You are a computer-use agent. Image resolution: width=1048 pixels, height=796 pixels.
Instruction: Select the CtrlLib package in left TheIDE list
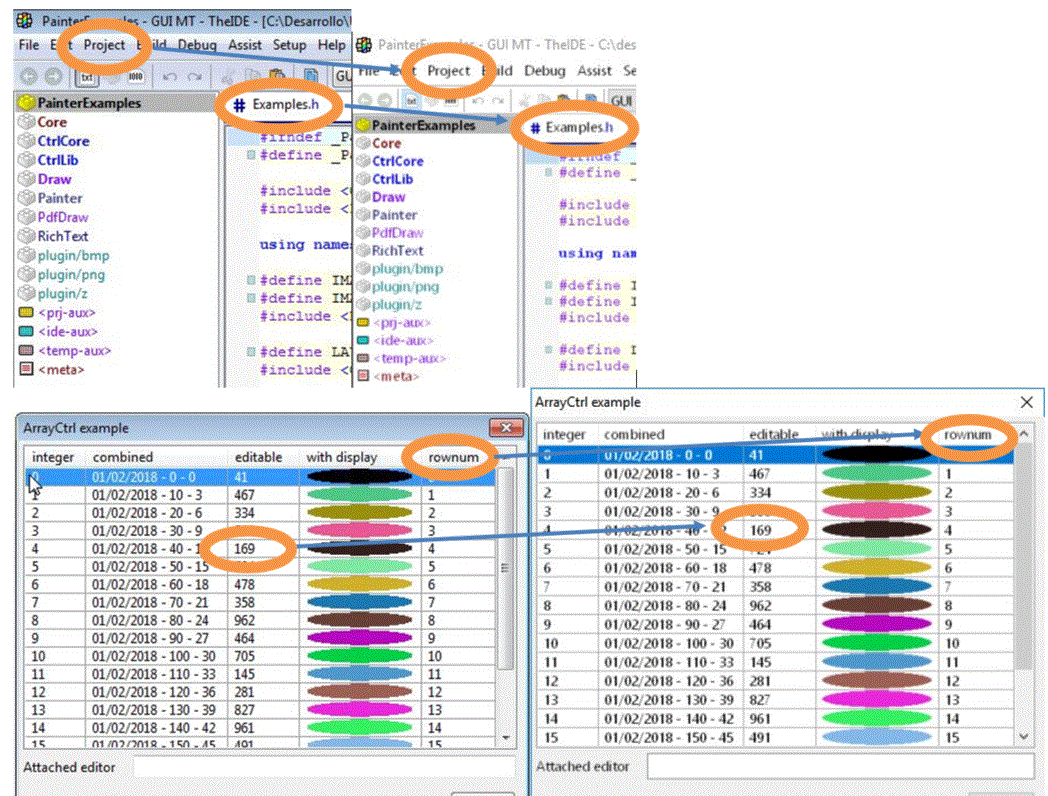(63, 160)
